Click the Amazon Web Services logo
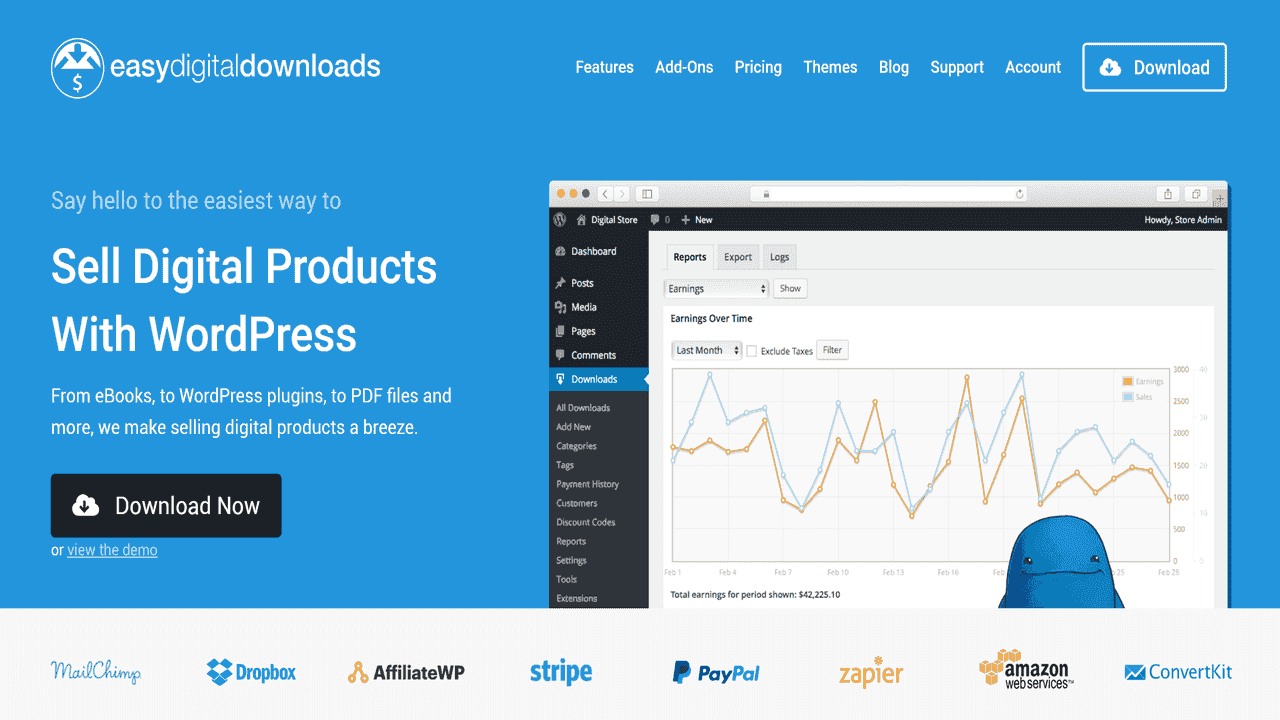 coord(1026,670)
